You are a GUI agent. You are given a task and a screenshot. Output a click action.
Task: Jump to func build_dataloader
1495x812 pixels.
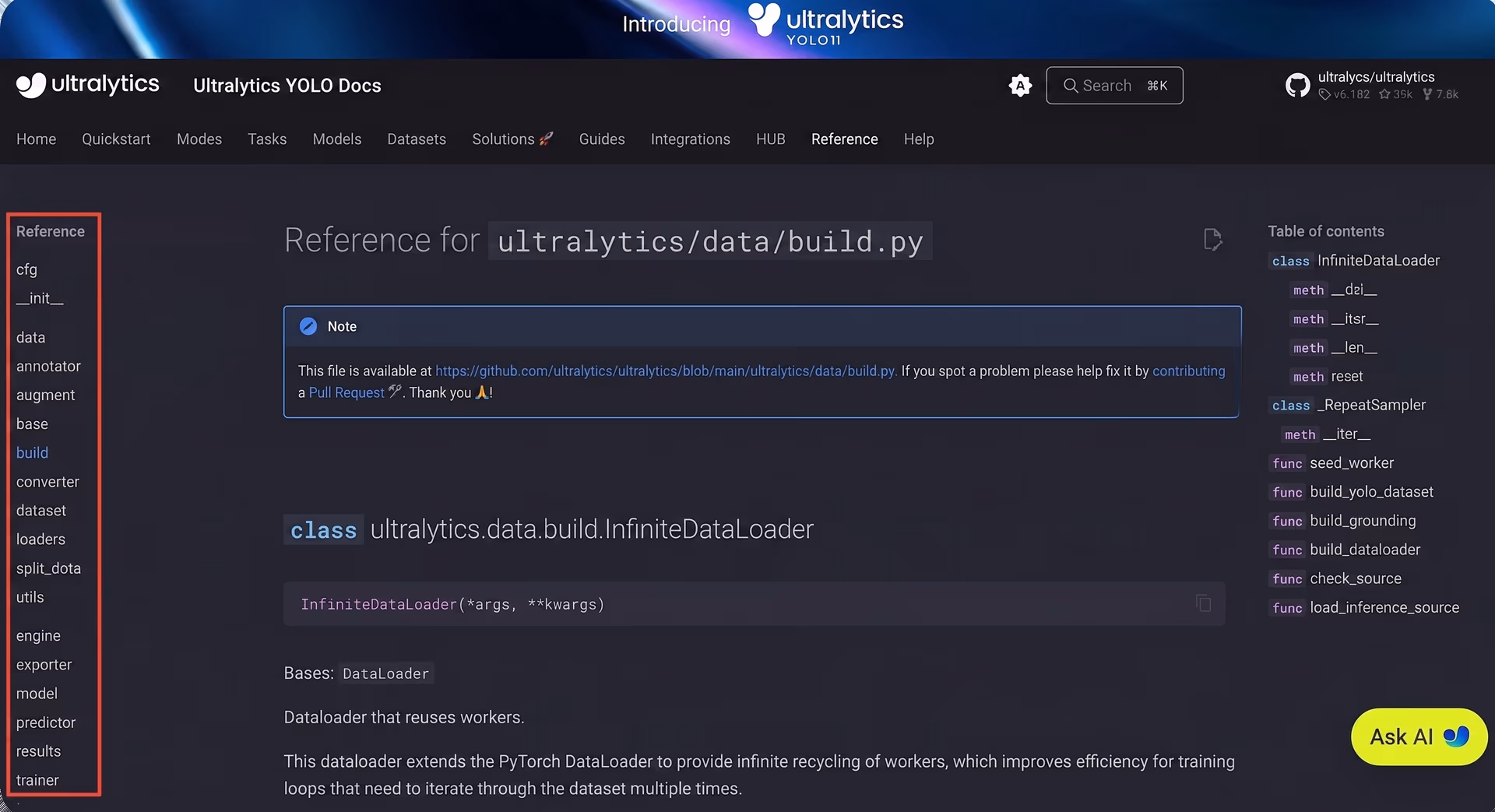coord(1345,550)
